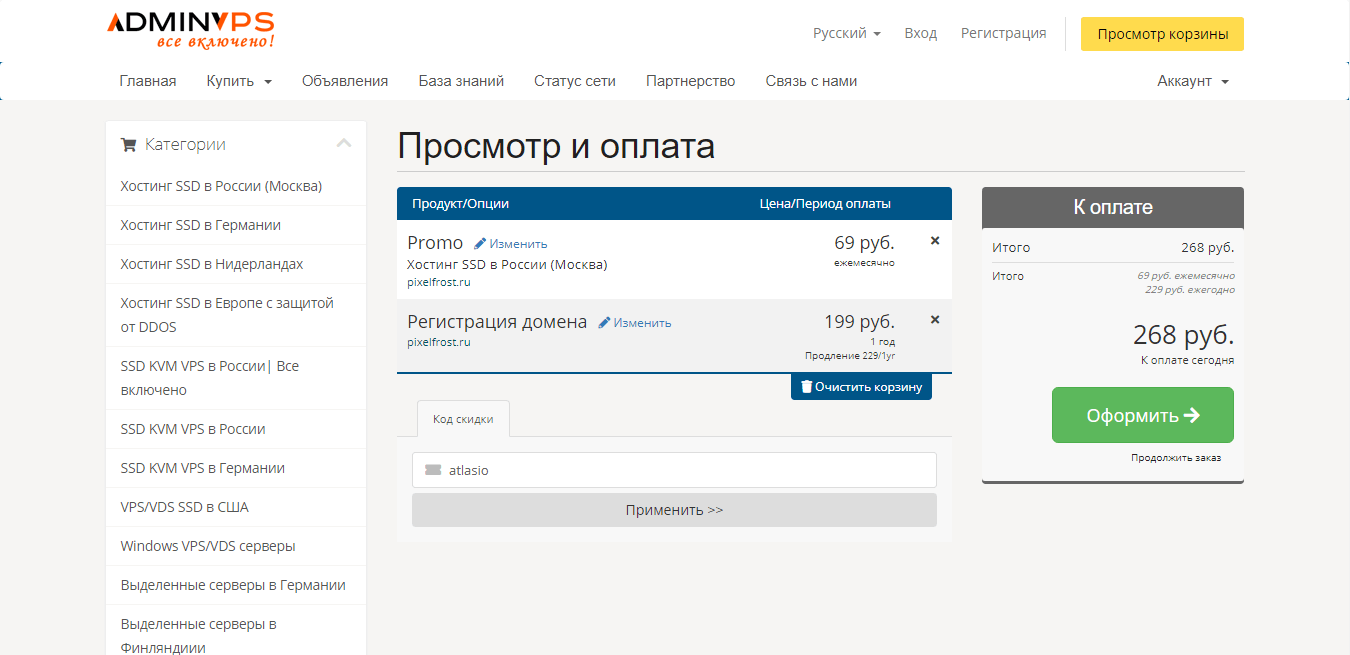1350x655 pixels.
Task: Open Просмотр корзины yellow button
Action: tap(1162, 34)
